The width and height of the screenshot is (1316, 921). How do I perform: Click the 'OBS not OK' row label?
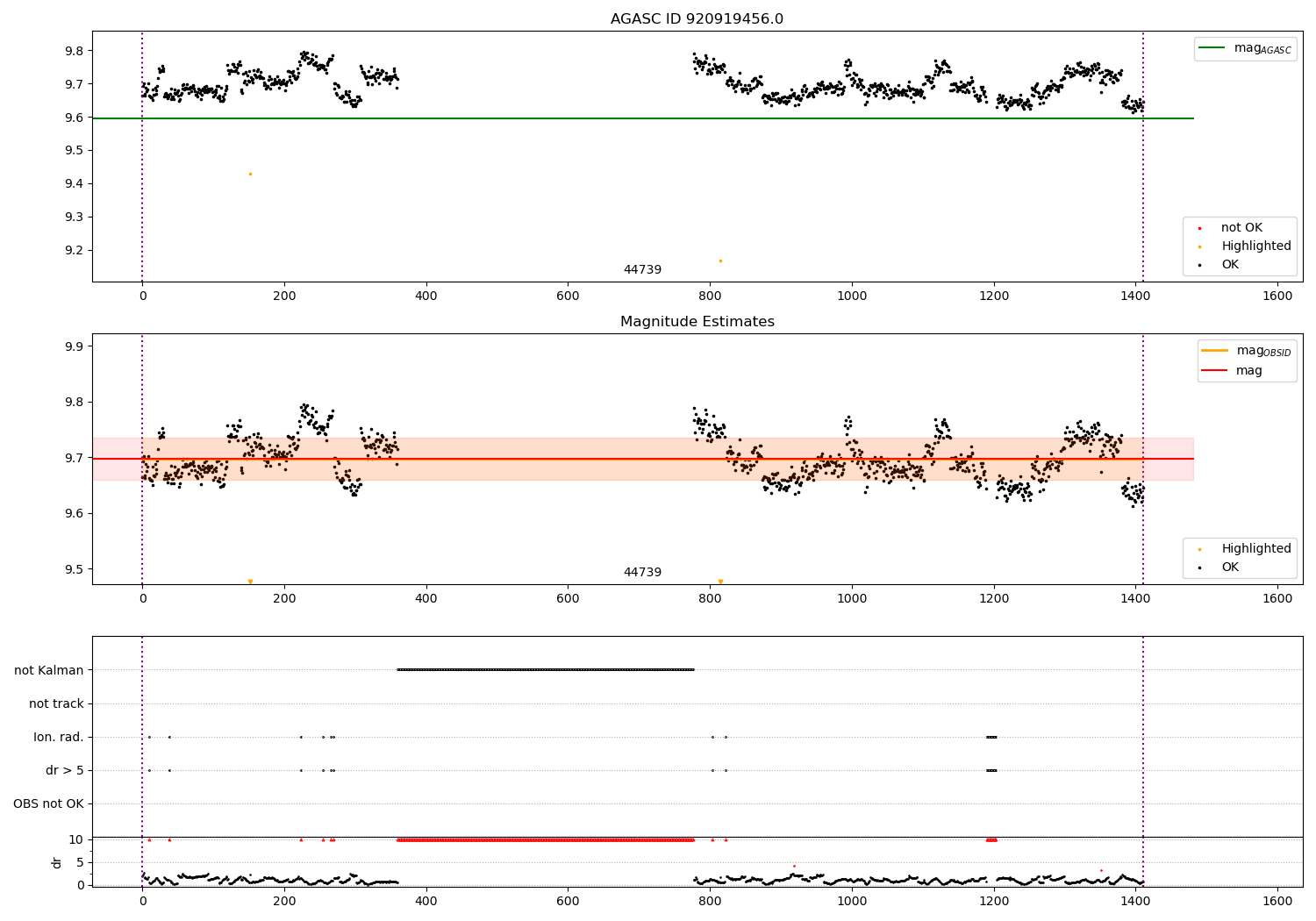(x=48, y=803)
